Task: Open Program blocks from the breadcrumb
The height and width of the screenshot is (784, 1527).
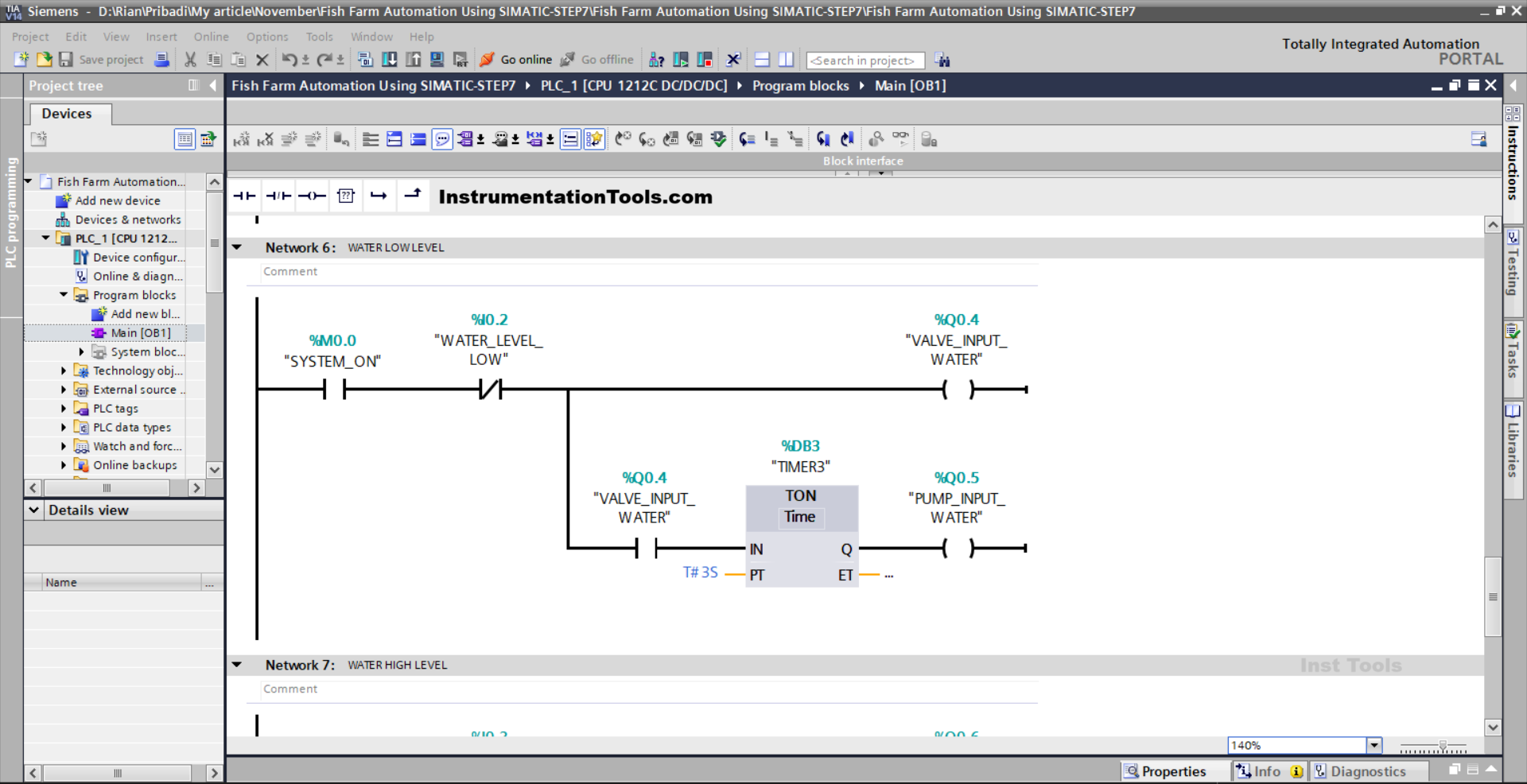Action: (x=801, y=85)
